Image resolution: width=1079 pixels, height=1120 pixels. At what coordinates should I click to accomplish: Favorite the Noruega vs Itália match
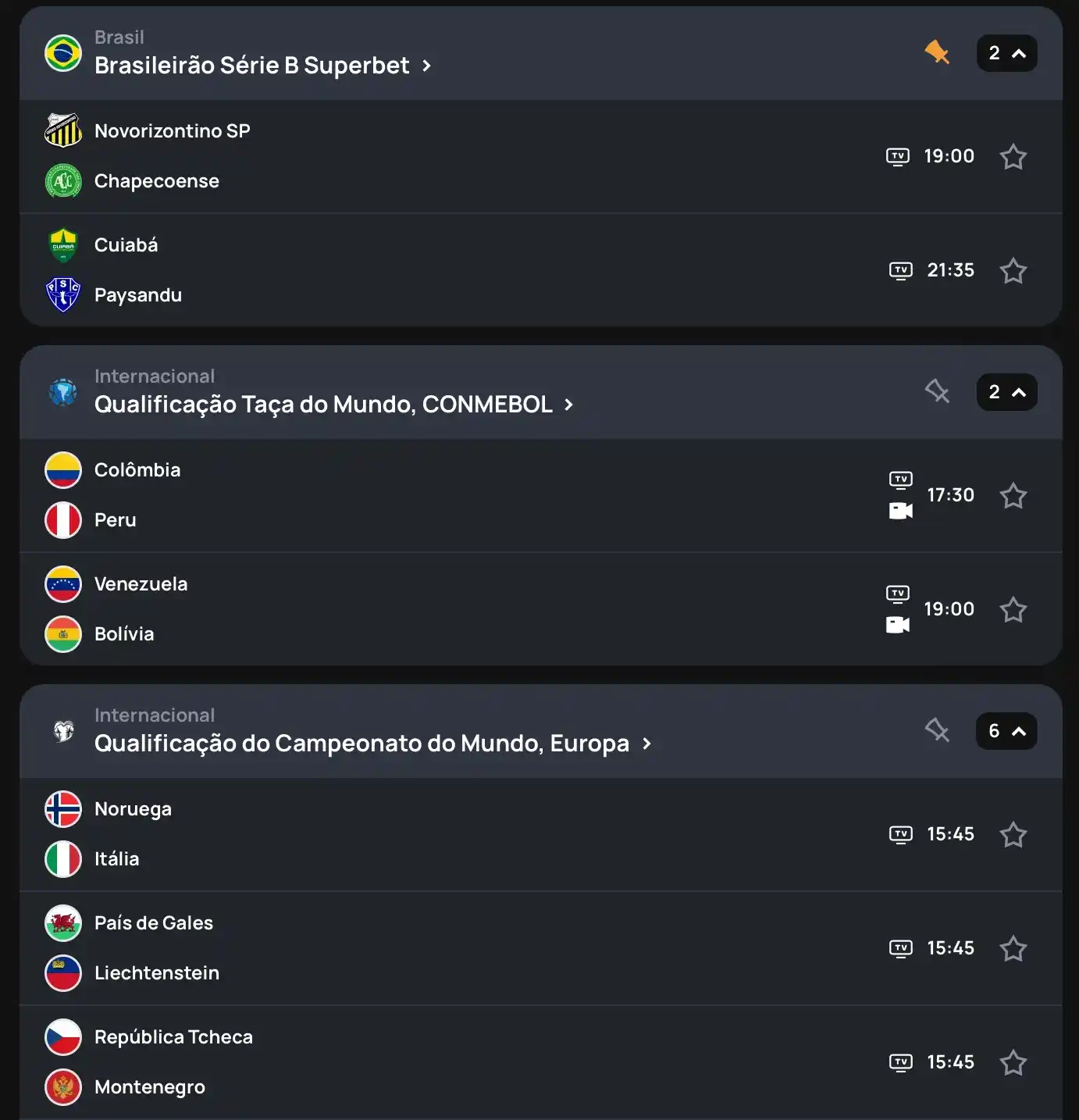coord(1013,834)
